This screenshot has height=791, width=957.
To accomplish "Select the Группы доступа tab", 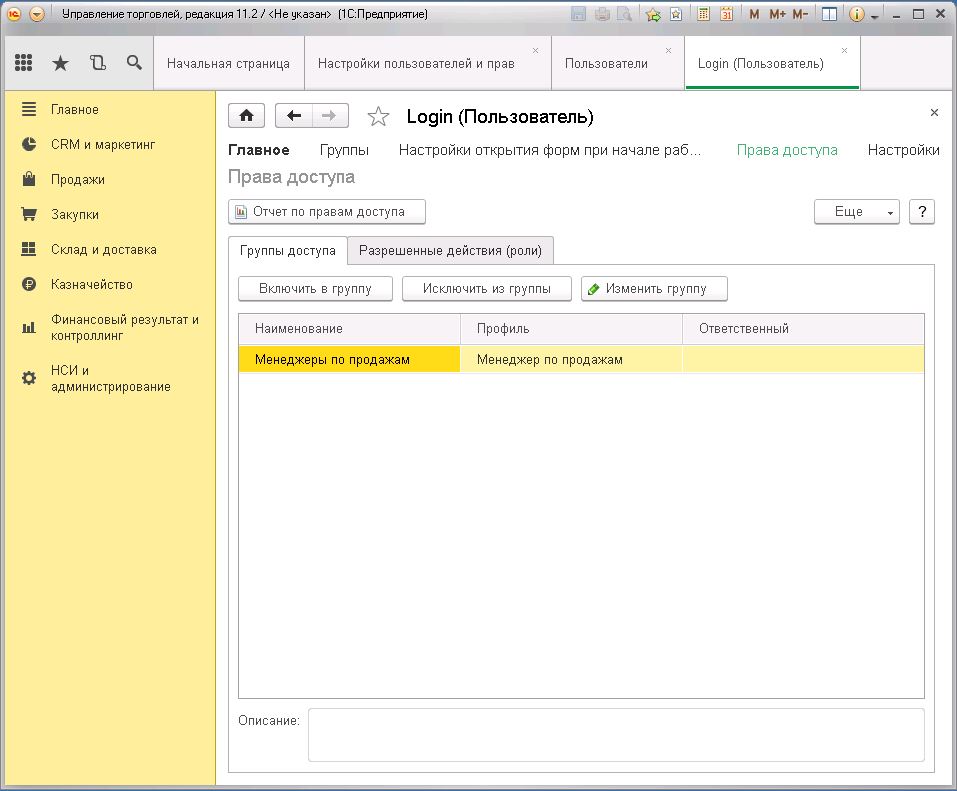I will [x=287, y=250].
